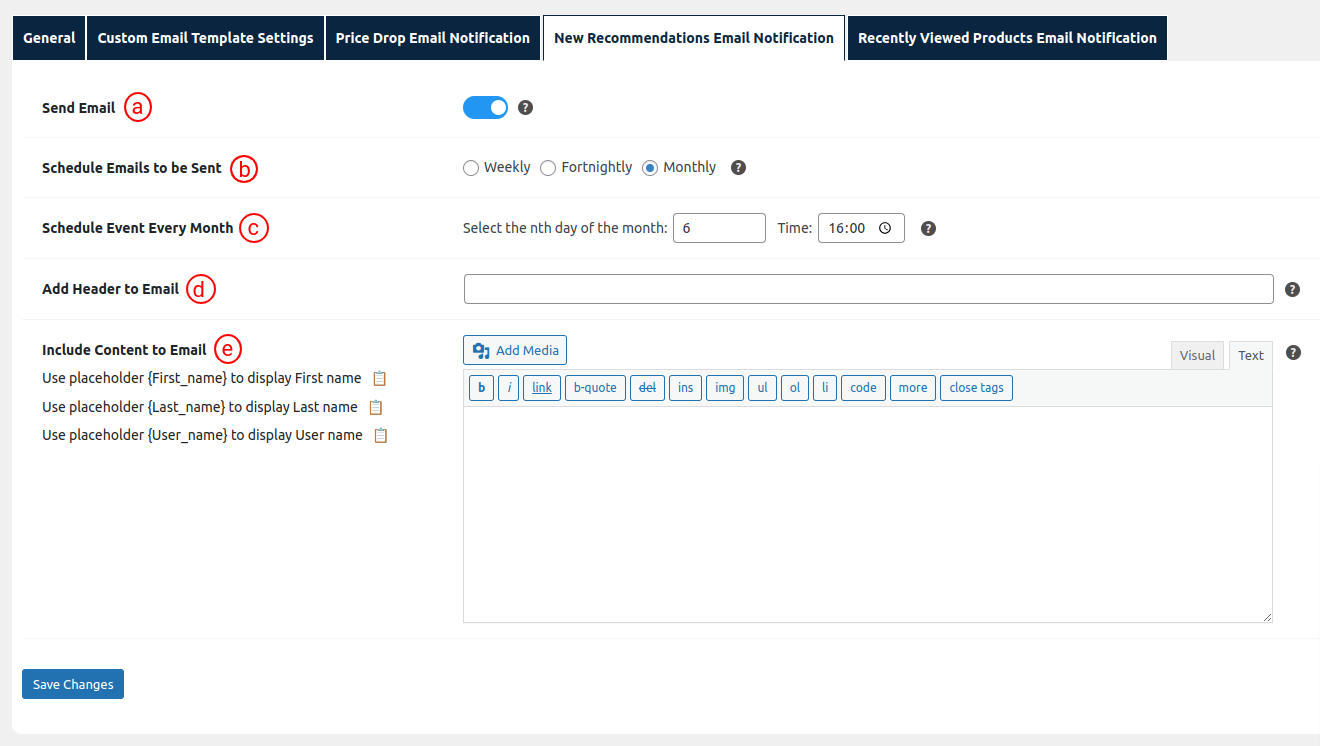This screenshot has width=1320, height=746.
Task: Click the Save Changes button
Action: pyautogui.click(x=73, y=684)
